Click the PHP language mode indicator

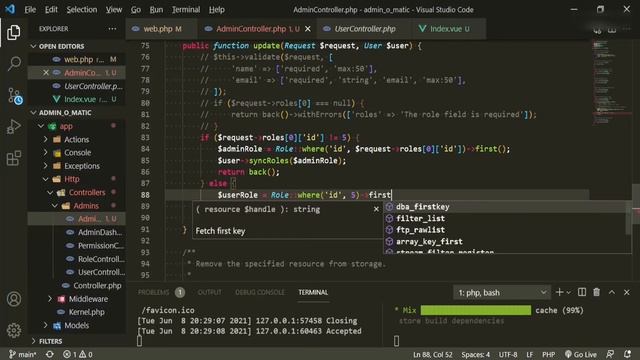tap(548, 354)
